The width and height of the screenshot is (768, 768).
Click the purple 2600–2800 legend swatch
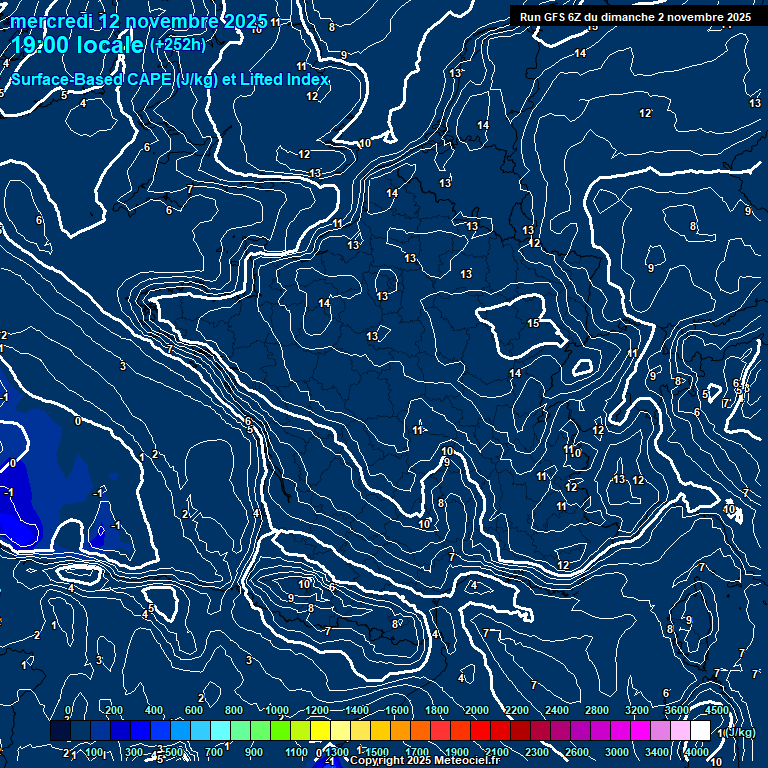pos(580,730)
